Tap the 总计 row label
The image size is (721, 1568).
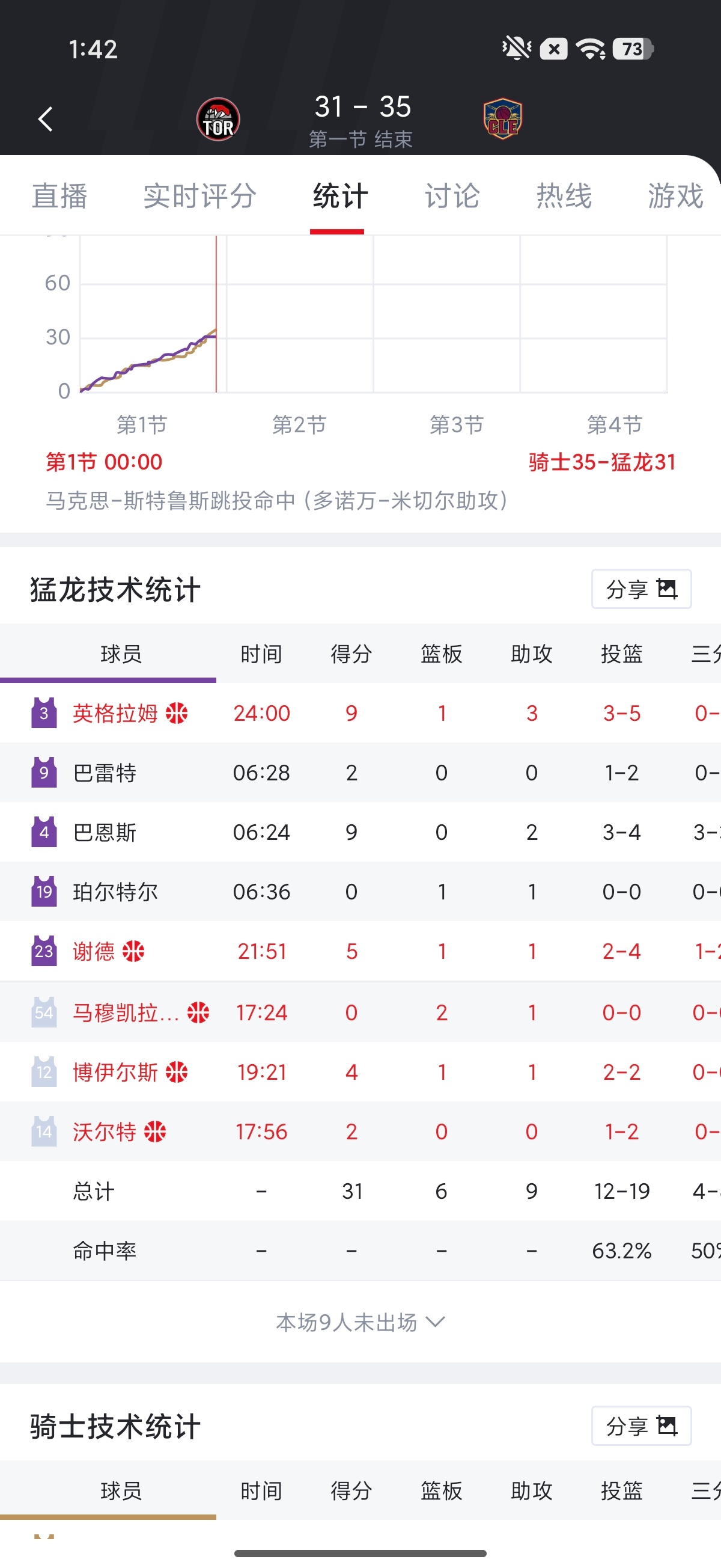[94, 1191]
